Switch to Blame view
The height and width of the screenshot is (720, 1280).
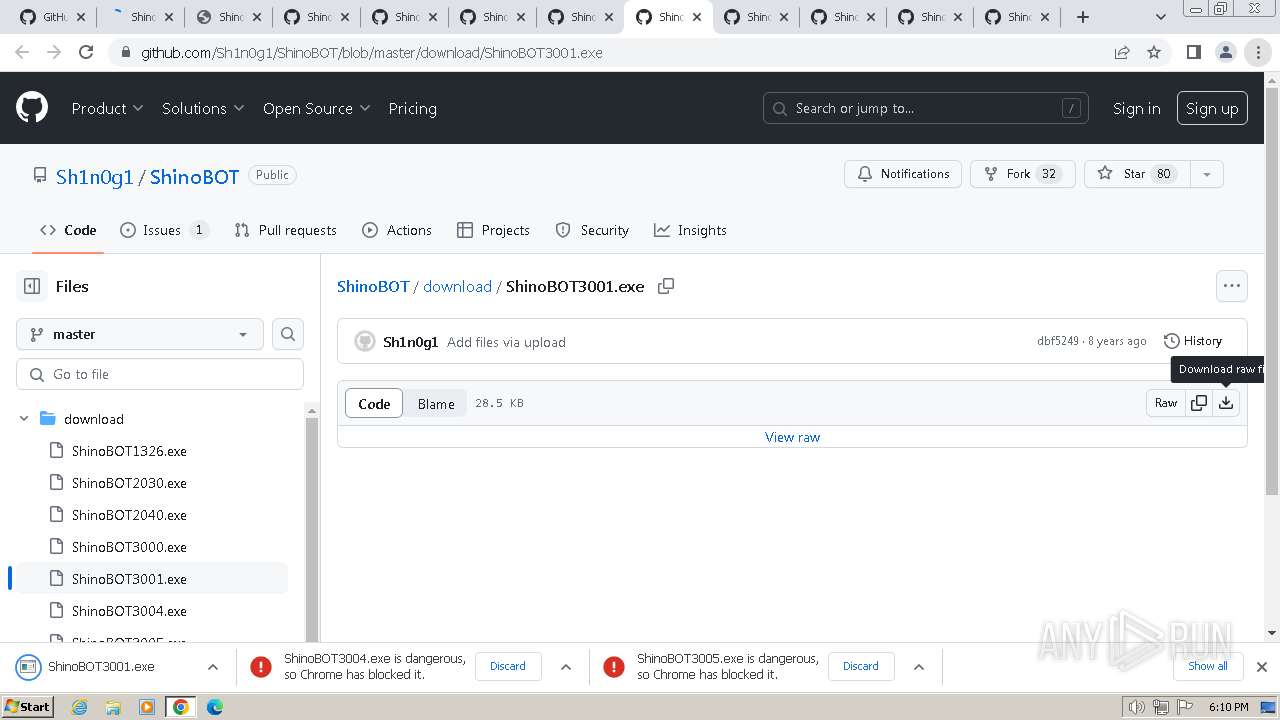coord(436,403)
